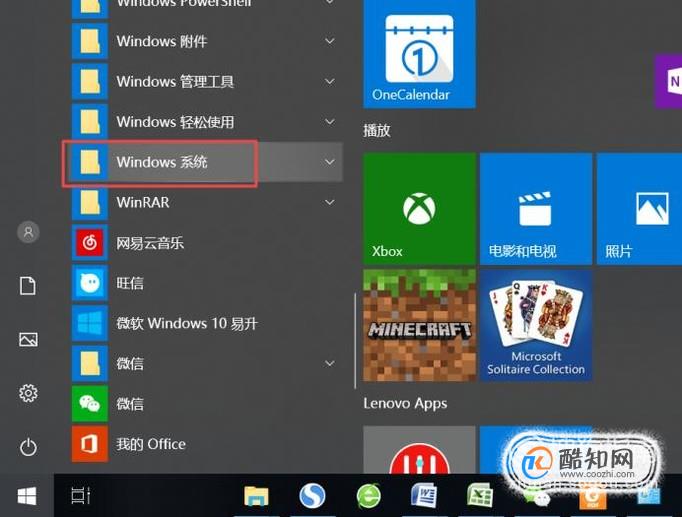Expand the Windows 轻松使用 chevron

point(330,122)
